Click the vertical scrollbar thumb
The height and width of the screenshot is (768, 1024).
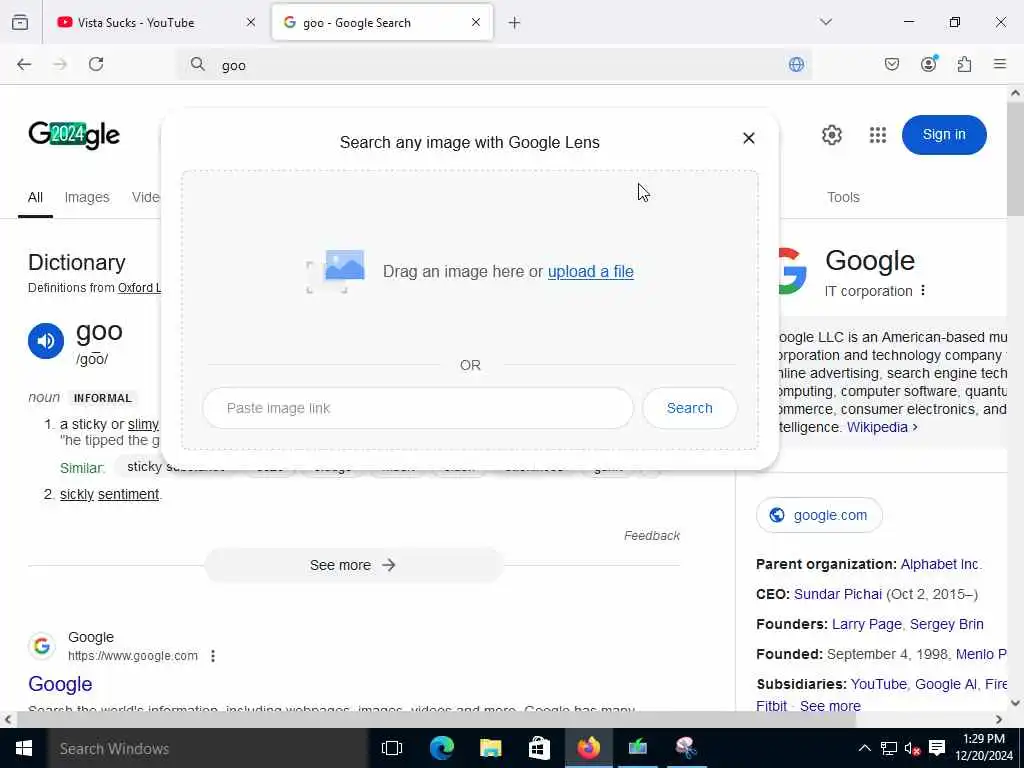click(1015, 159)
